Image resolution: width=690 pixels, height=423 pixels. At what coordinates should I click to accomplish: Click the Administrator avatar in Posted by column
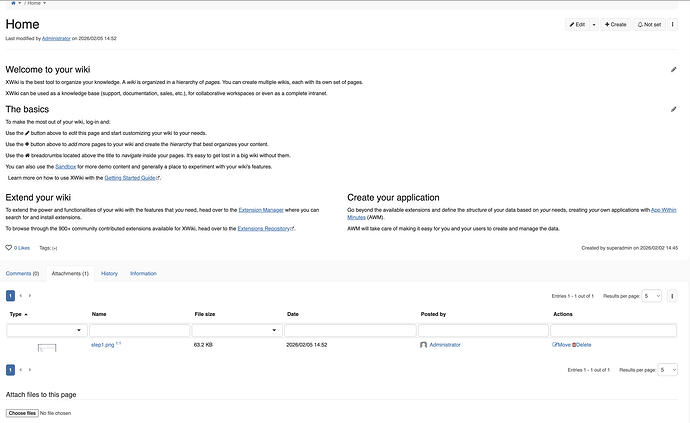click(x=424, y=345)
